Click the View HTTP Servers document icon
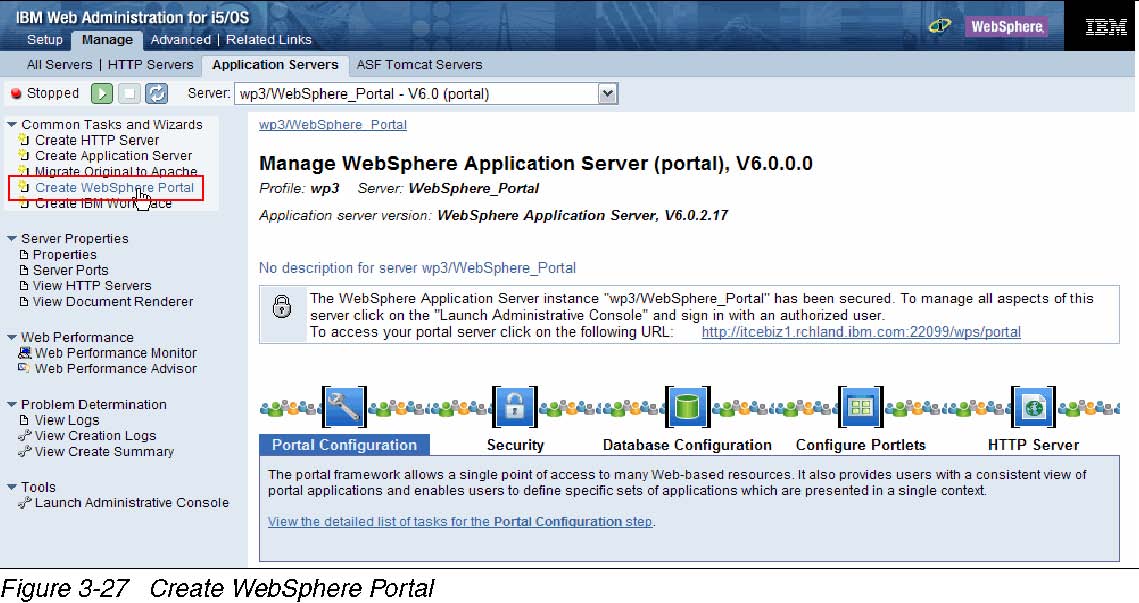Image resolution: width=1139 pixels, height=603 pixels. pyautogui.click(x=24, y=286)
